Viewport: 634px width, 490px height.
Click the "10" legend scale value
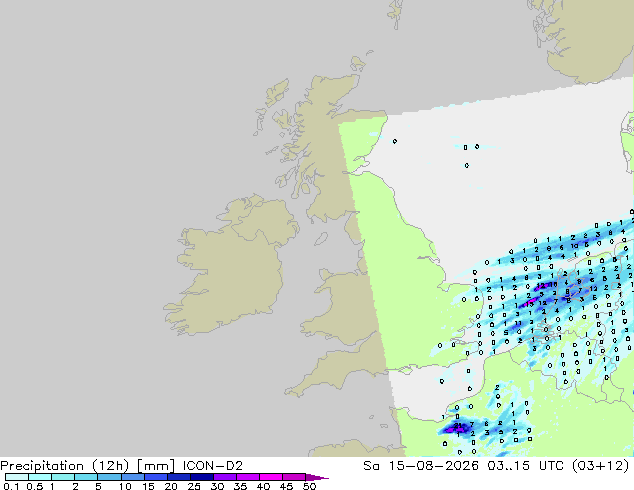(x=125, y=486)
